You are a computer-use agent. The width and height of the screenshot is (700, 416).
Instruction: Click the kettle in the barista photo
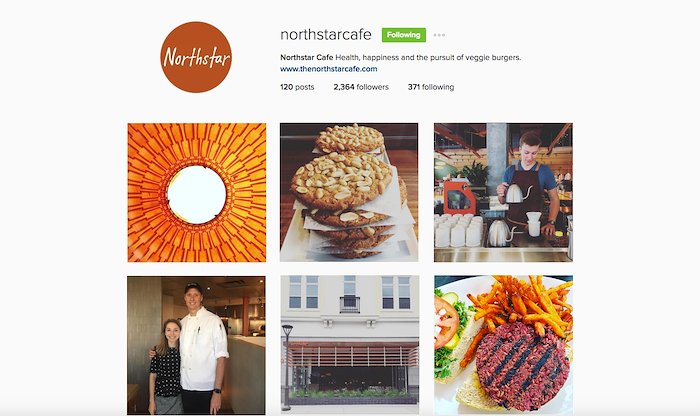[517, 193]
